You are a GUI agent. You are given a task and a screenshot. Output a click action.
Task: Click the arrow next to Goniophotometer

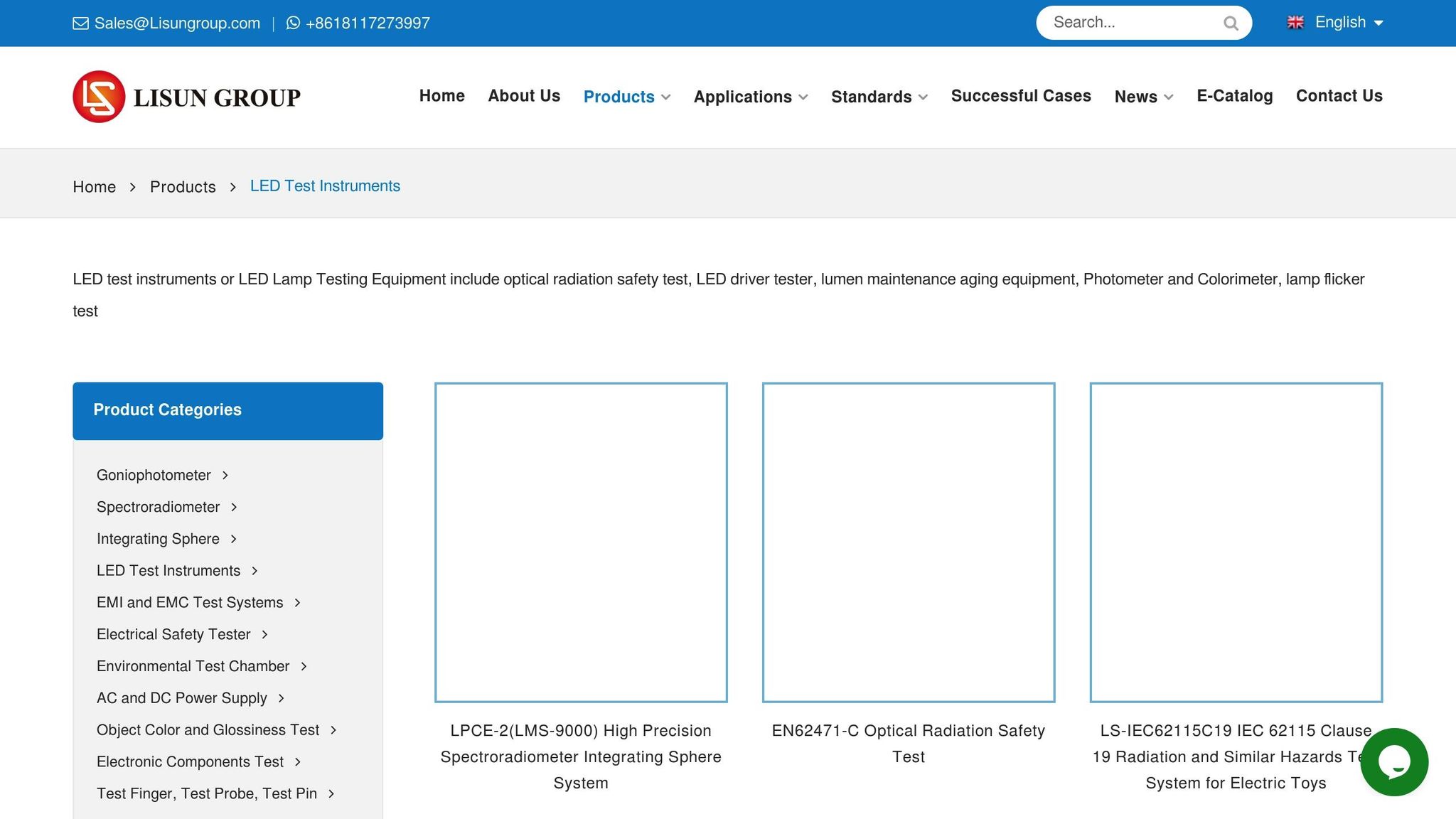(225, 475)
